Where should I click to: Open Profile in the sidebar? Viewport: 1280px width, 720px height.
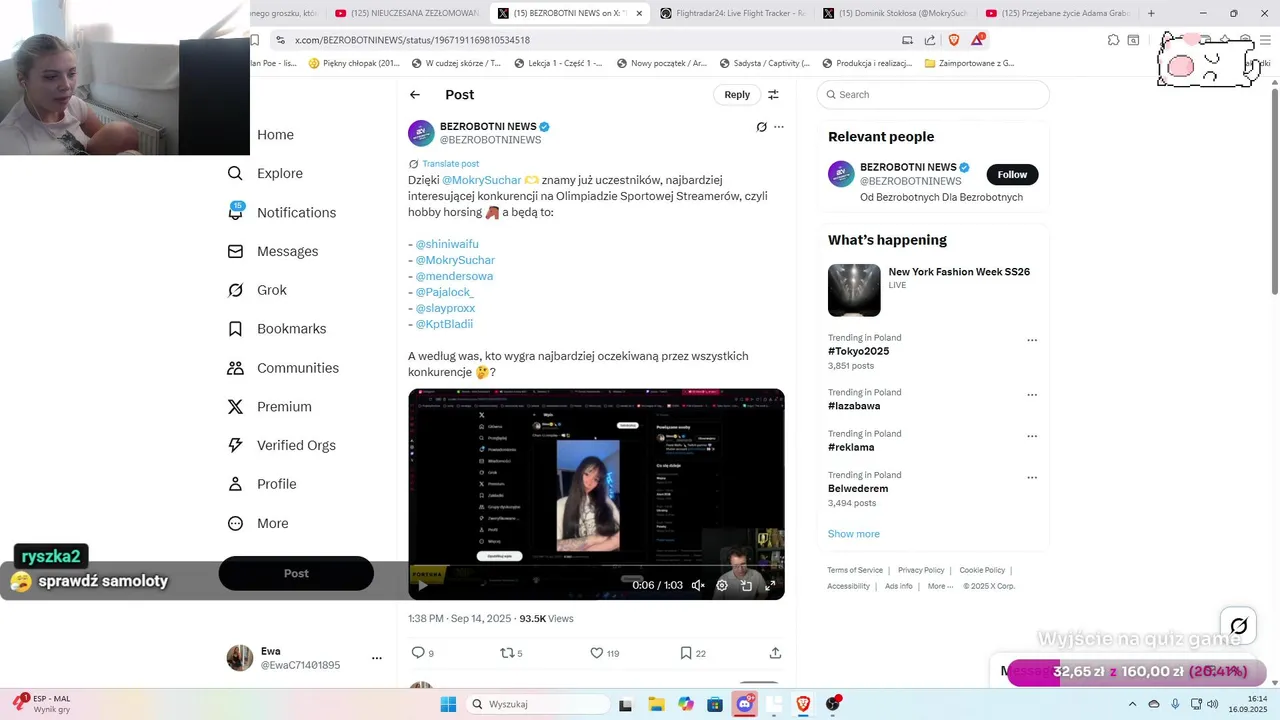(262, 484)
